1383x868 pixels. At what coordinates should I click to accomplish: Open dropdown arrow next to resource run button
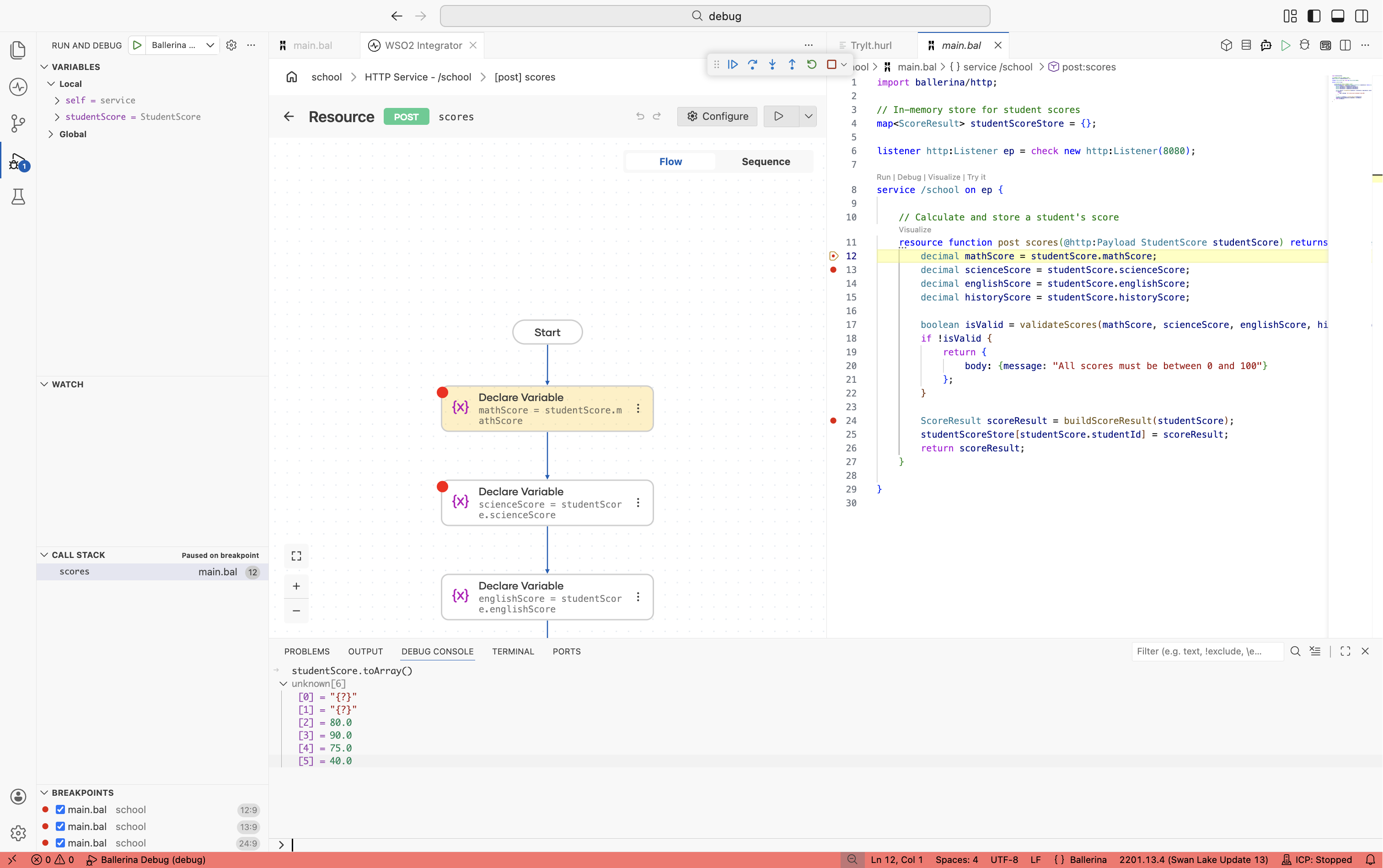pos(808,117)
